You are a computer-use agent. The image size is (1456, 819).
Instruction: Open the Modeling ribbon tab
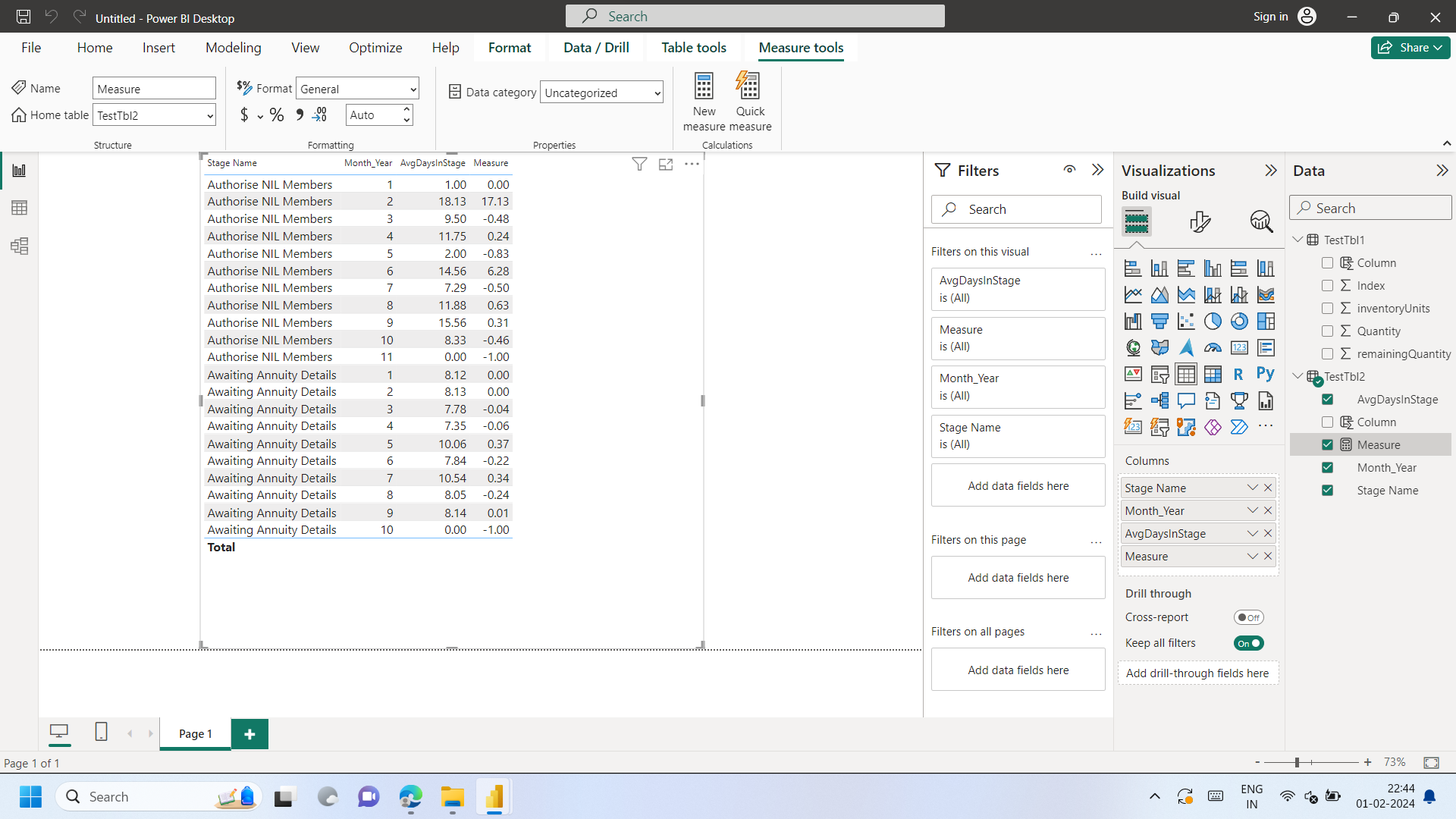234,48
